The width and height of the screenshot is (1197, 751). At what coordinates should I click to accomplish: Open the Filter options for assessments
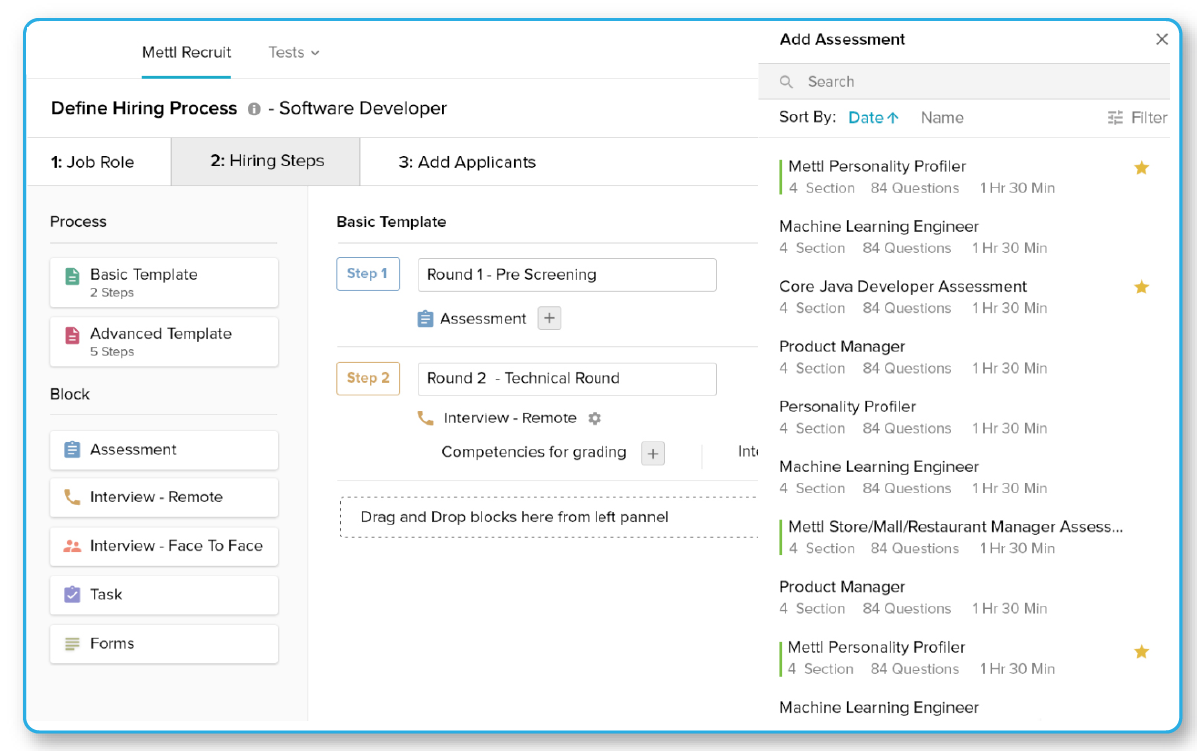[1137, 118]
